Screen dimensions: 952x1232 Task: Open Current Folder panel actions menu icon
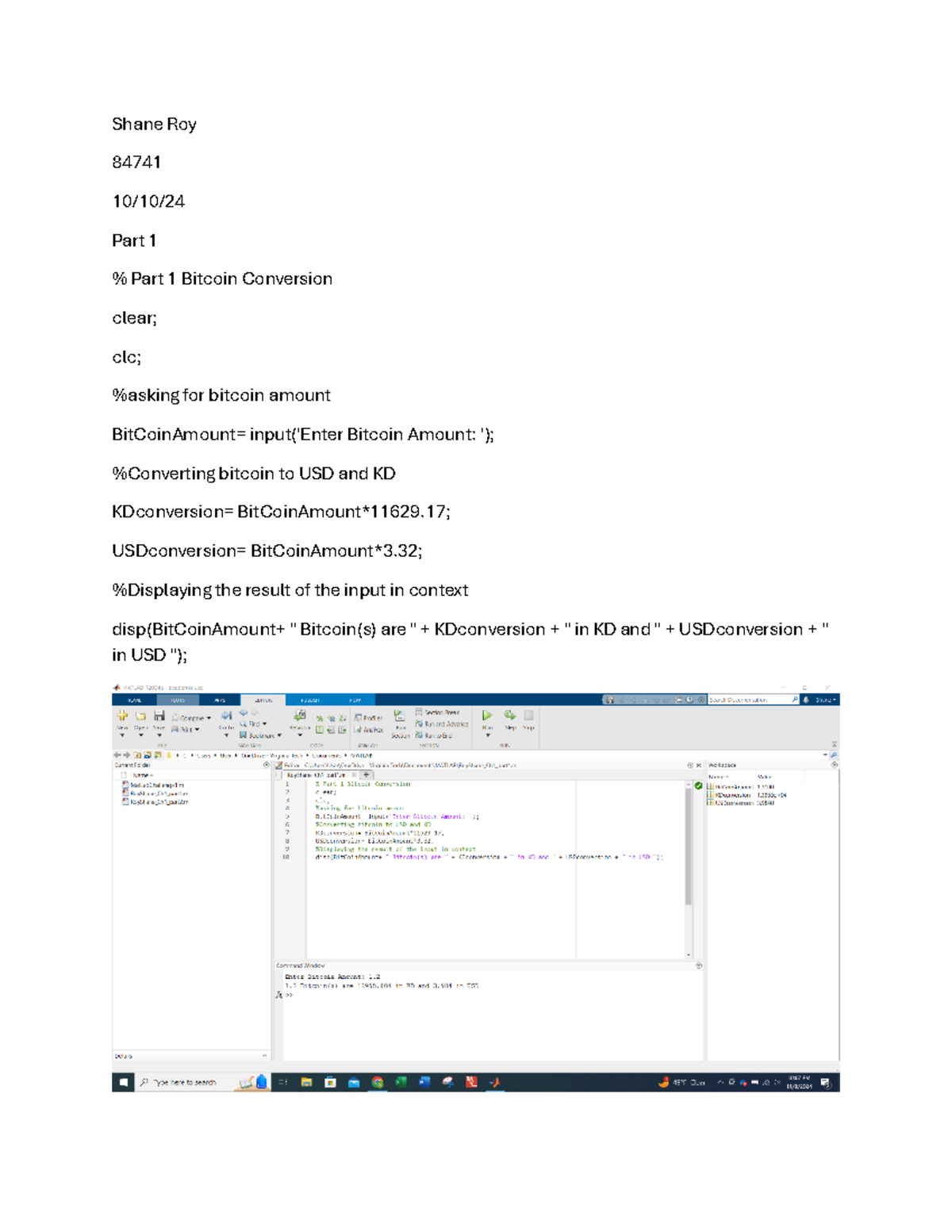point(266,765)
